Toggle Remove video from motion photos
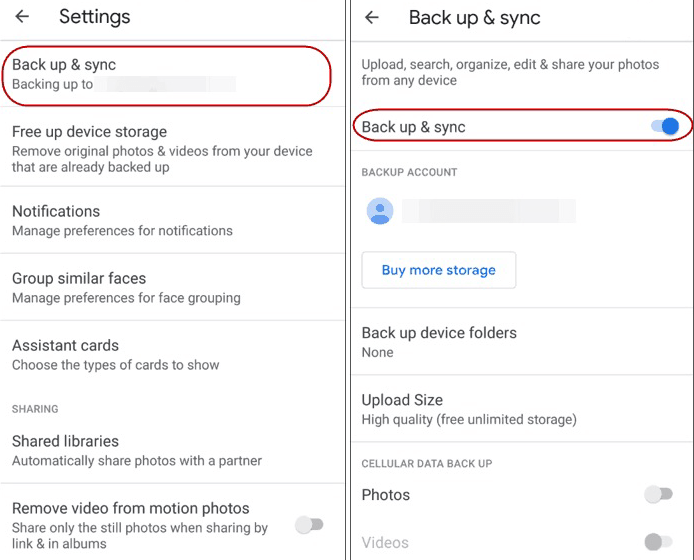This screenshot has height=560, width=694. [x=310, y=524]
